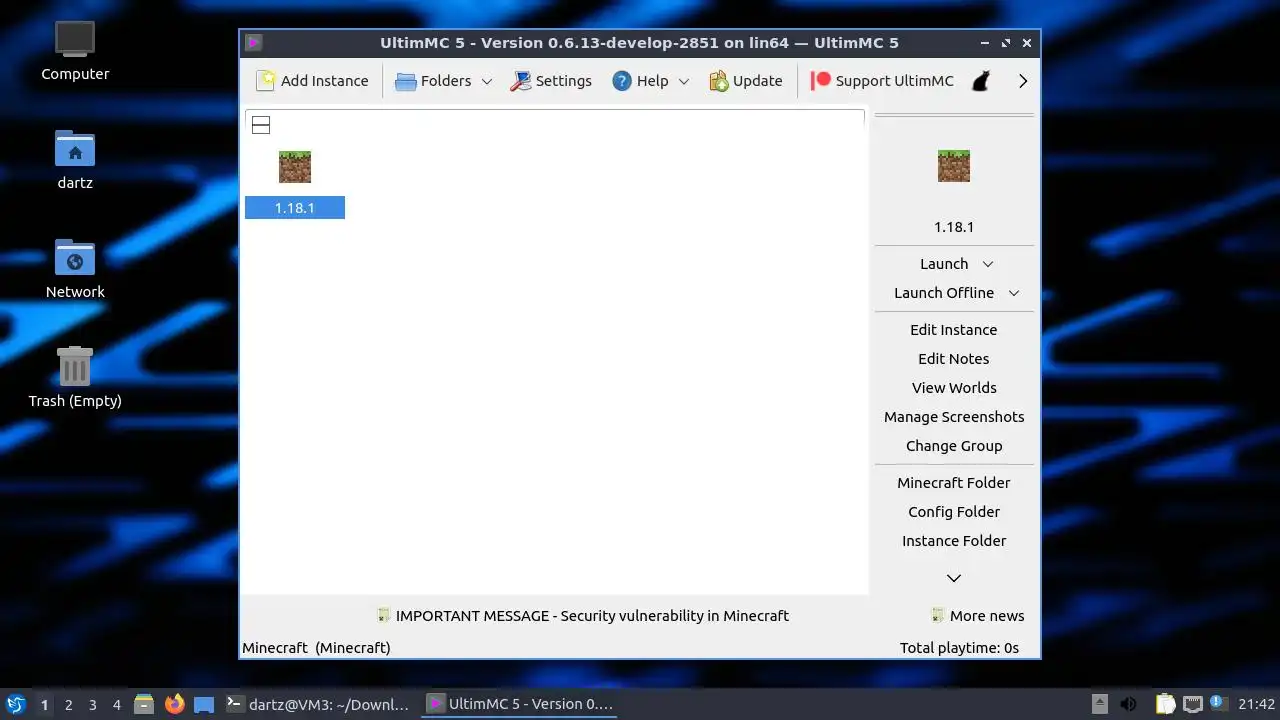Expand the Help dropdown arrow
The image size is (1280, 720).
[x=684, y=81]
